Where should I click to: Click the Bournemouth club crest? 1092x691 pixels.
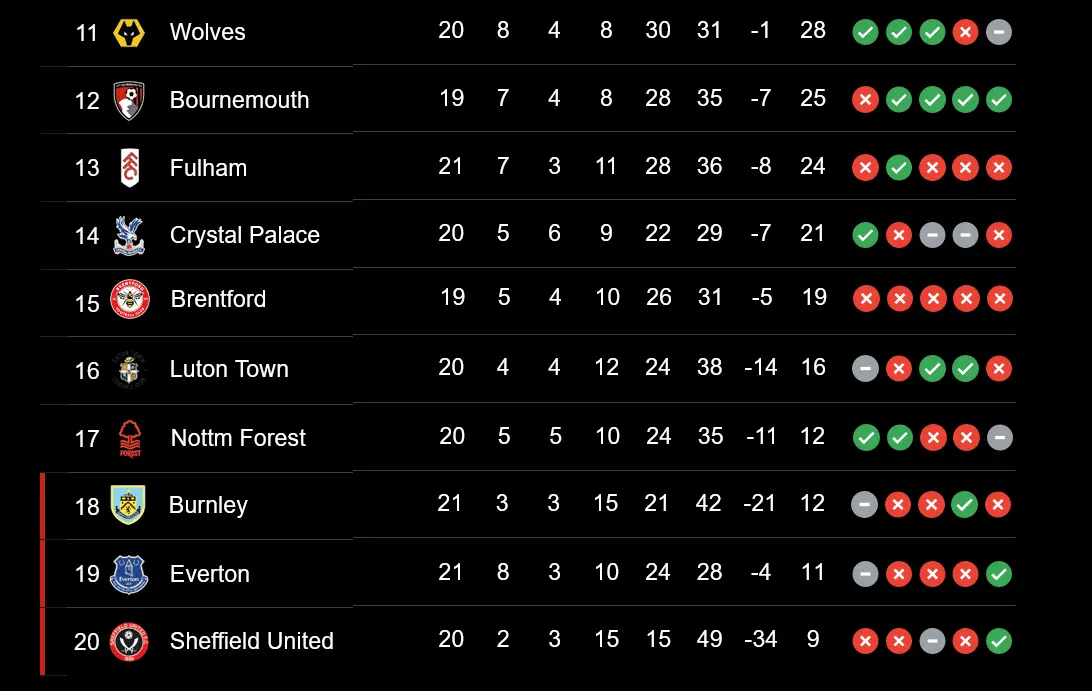pyautogui.click(x=129, y=100)
